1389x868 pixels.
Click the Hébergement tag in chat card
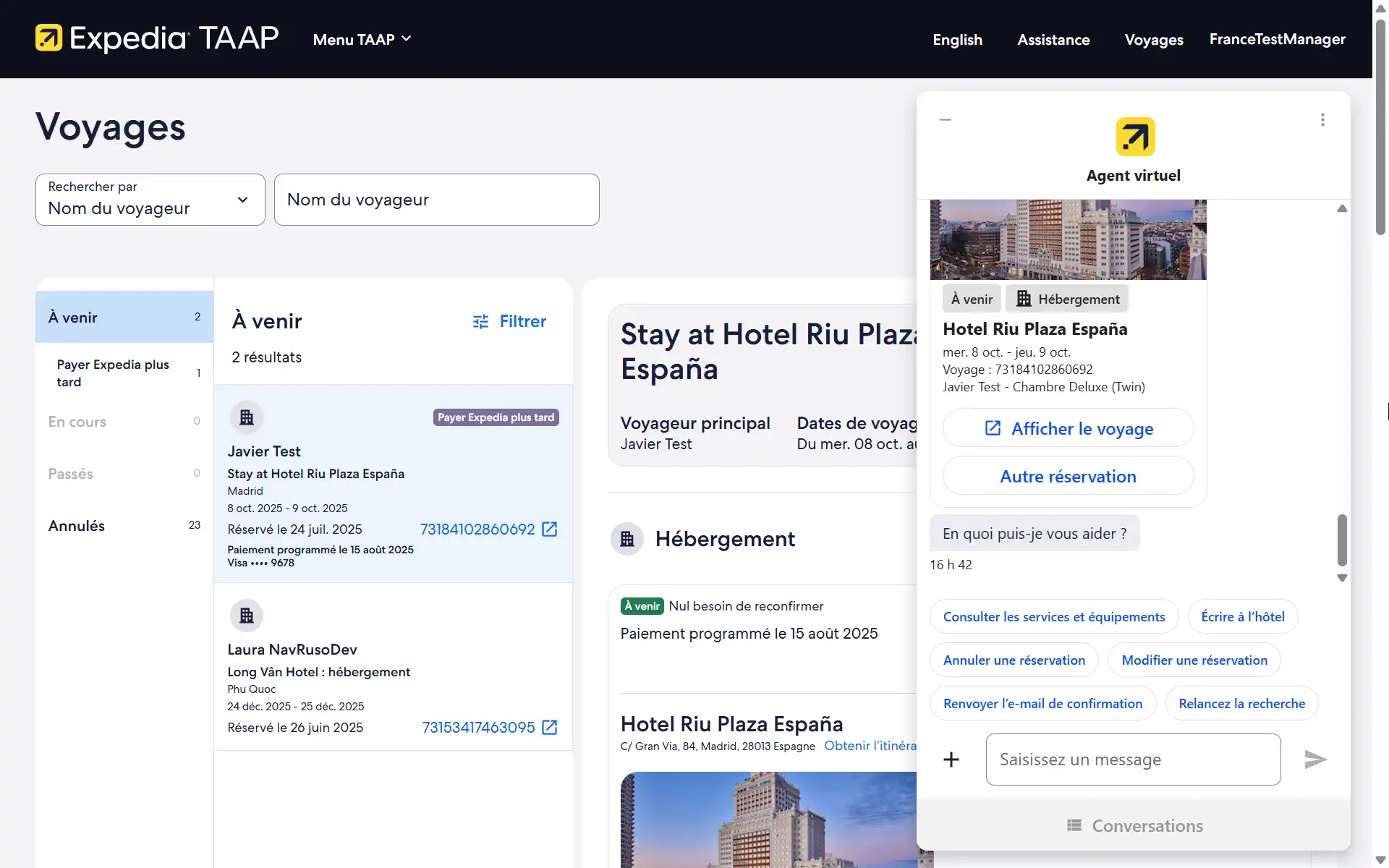1067,299
